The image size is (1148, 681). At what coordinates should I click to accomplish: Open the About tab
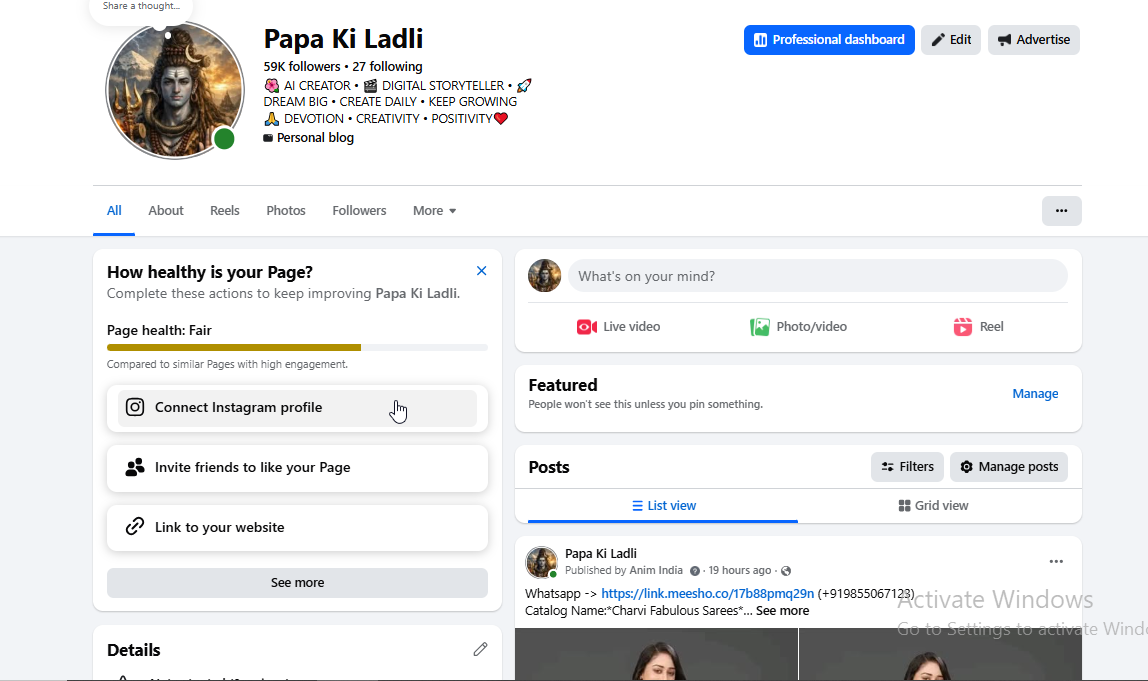pyautogui.click(x=165, y=211)
